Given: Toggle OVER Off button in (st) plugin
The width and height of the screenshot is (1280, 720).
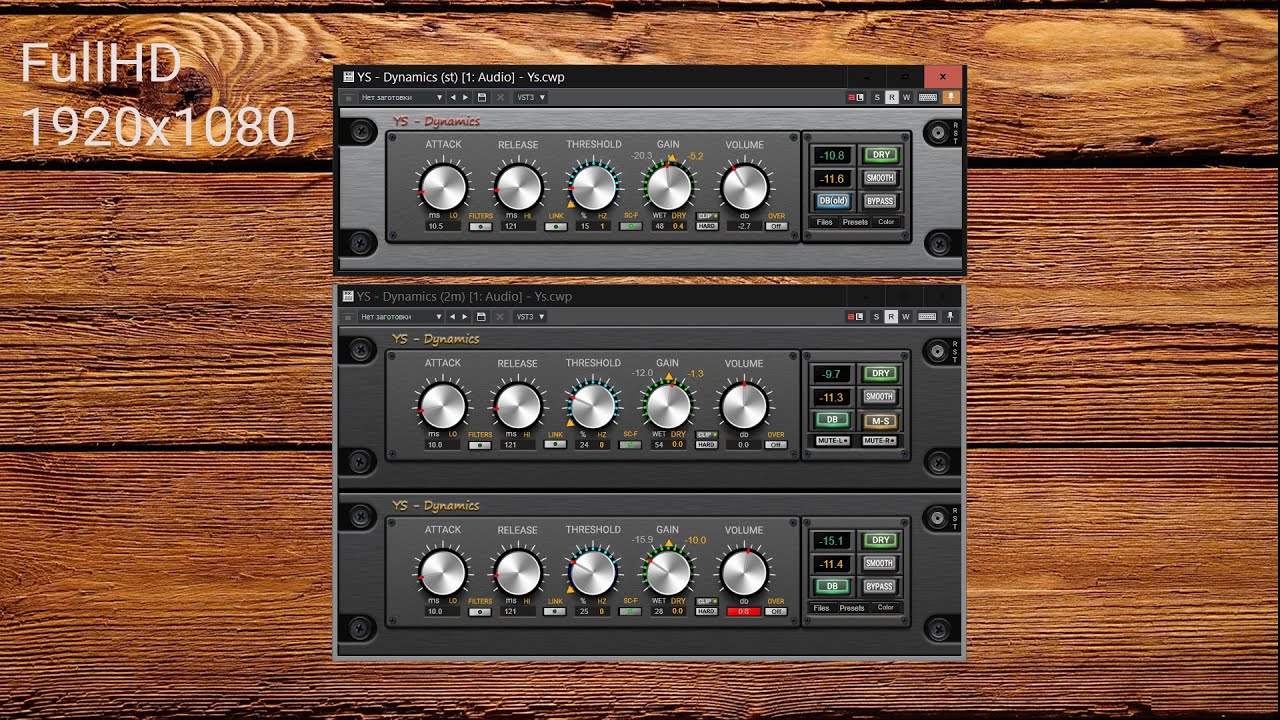Looking at the screenshot, I should [776, 227].
